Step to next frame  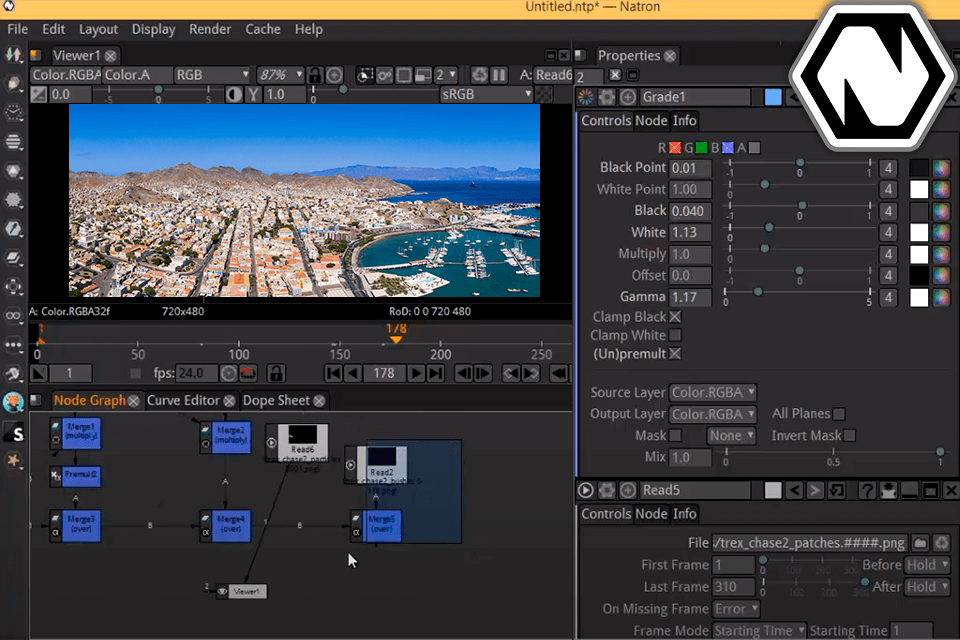point(483,373)
